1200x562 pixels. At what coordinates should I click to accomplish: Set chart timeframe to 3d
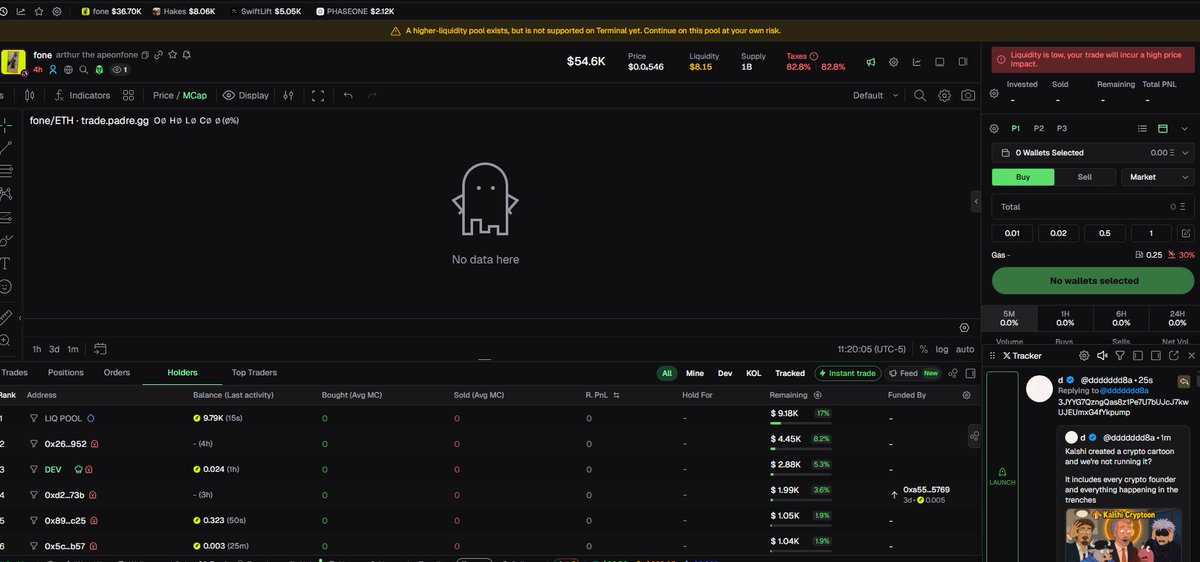tap(55, 349)
